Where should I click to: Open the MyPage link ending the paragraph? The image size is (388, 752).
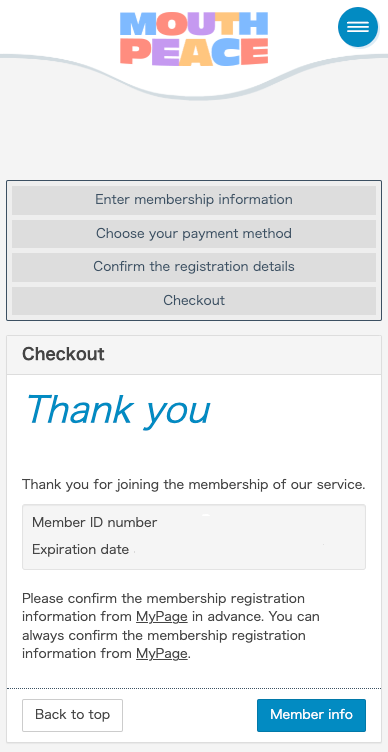click(x=162, y=654)
